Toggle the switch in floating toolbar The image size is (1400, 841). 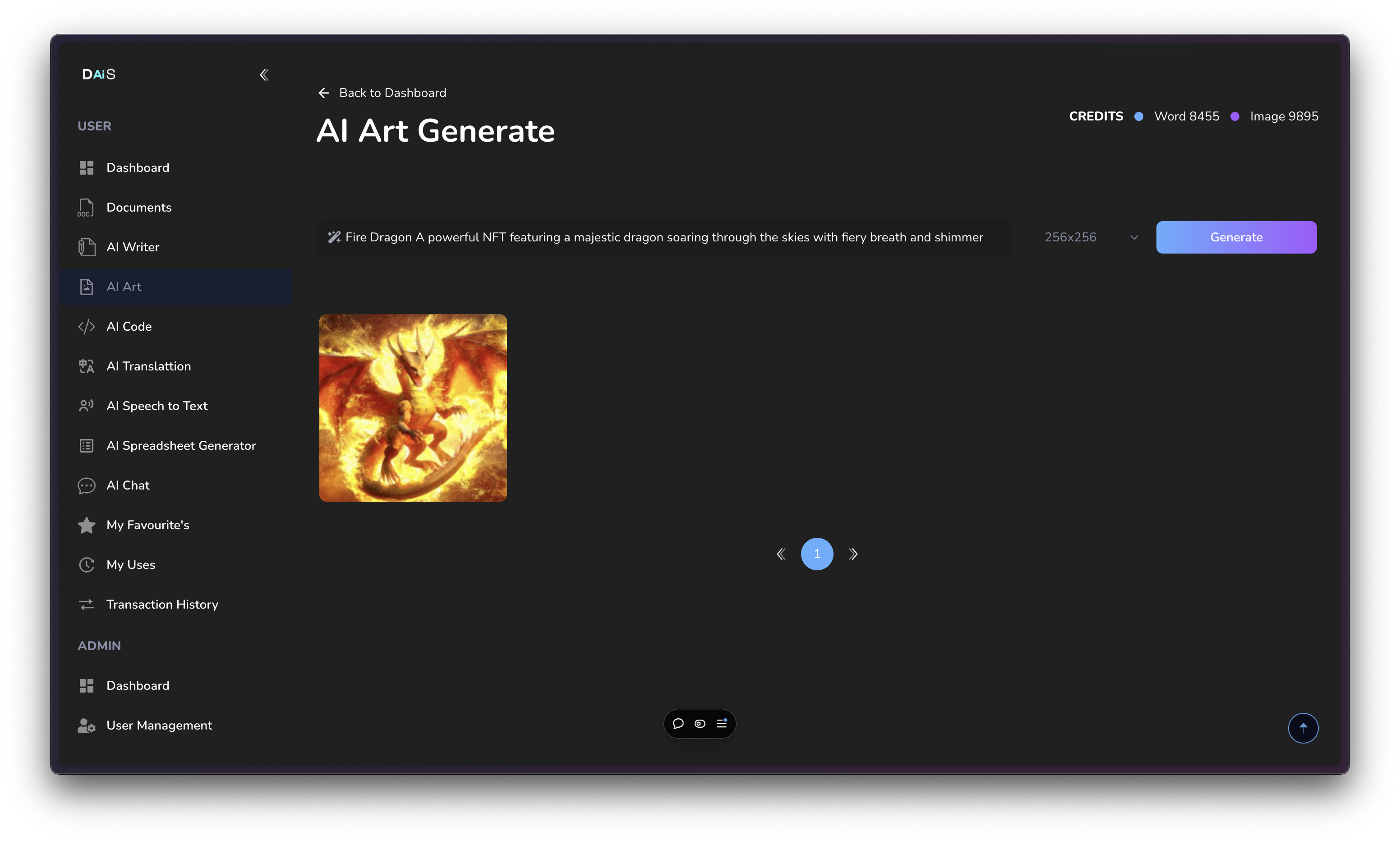click(700, 724)
